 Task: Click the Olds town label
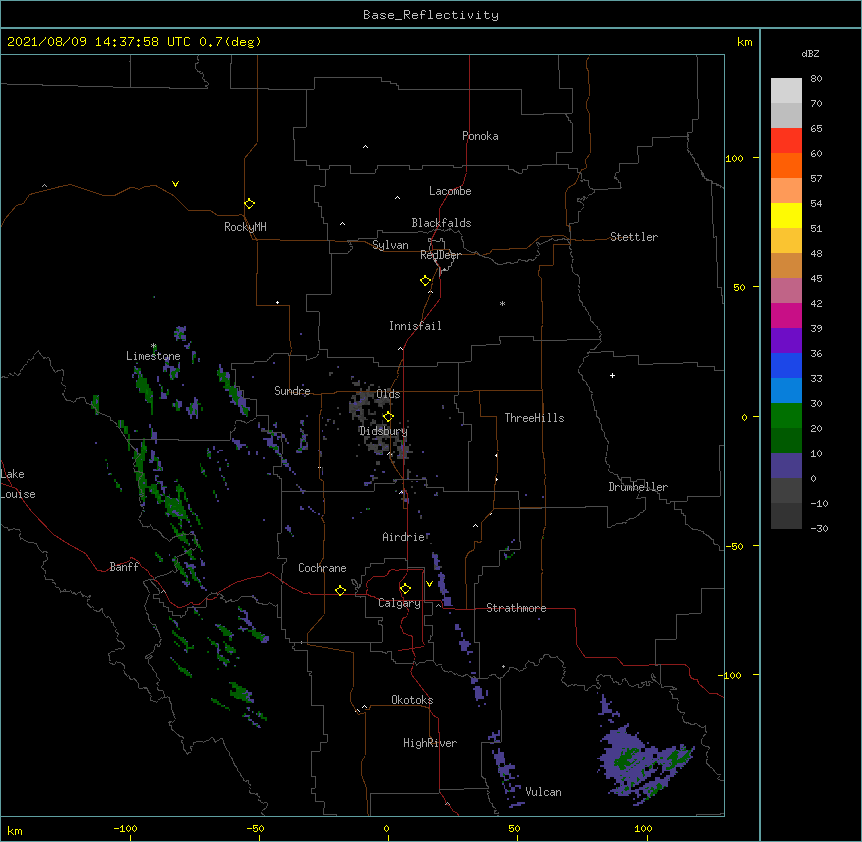(x=388, y=394)
